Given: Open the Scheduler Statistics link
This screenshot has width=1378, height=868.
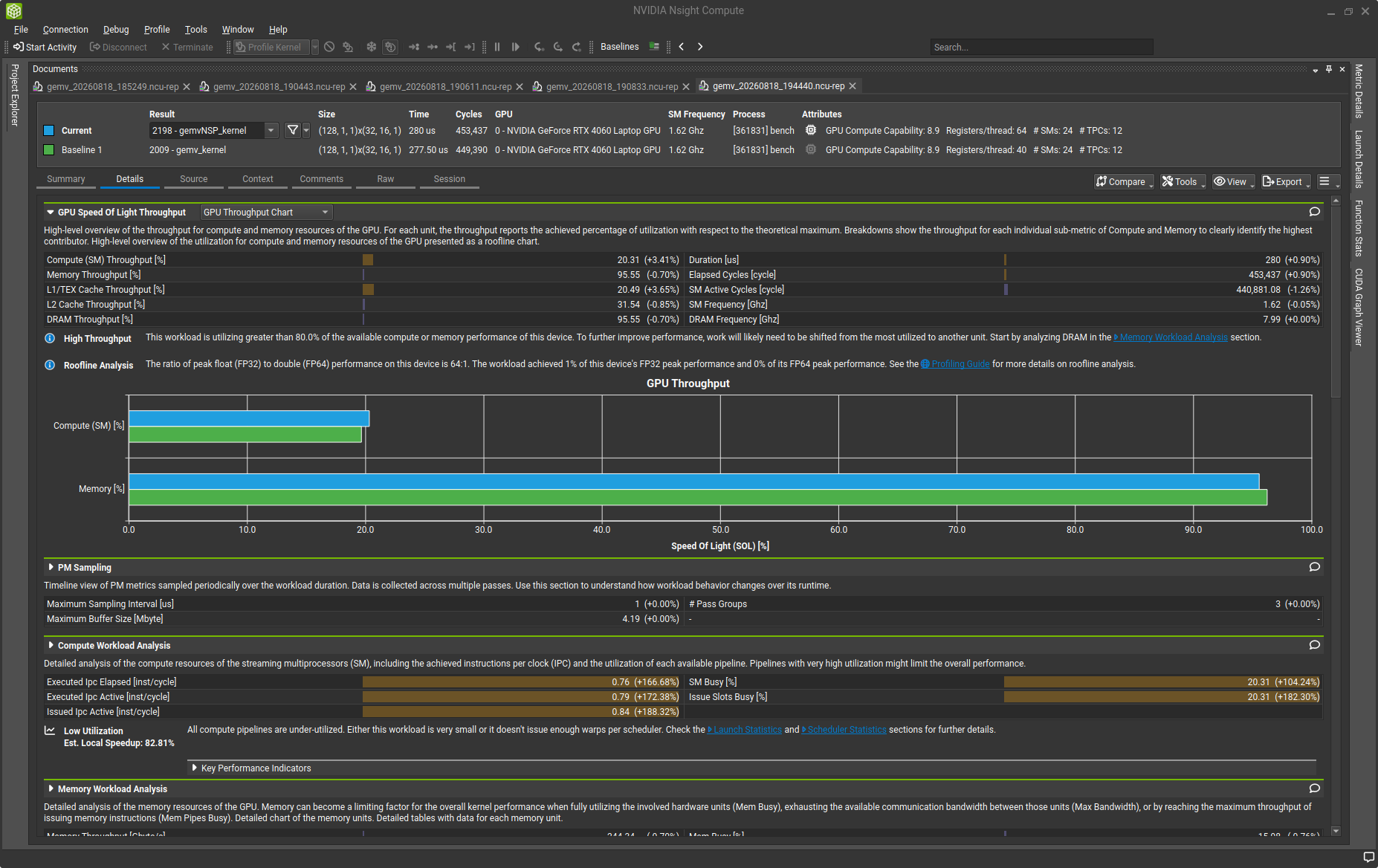Looking at the screenshot, I should tap(847, 730).
